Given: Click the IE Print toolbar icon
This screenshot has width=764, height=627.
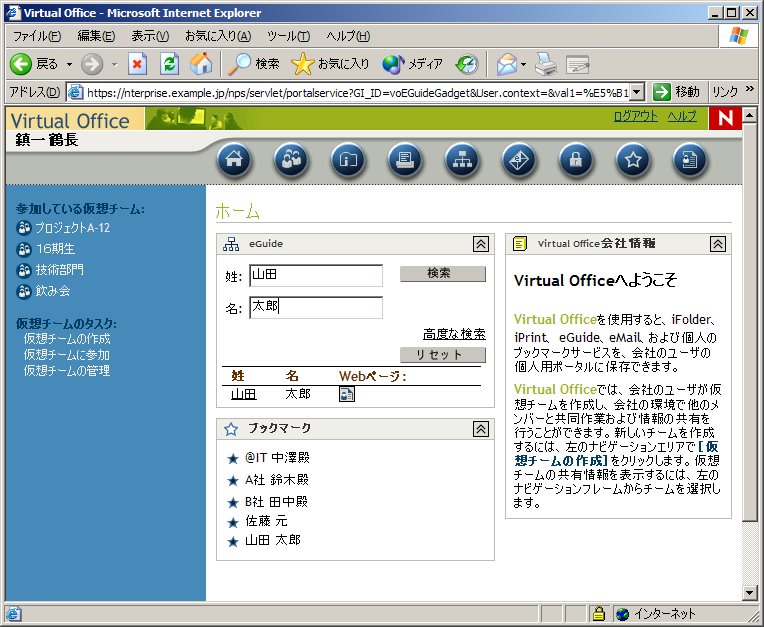Looking at the screenshot, I should 546,64.
